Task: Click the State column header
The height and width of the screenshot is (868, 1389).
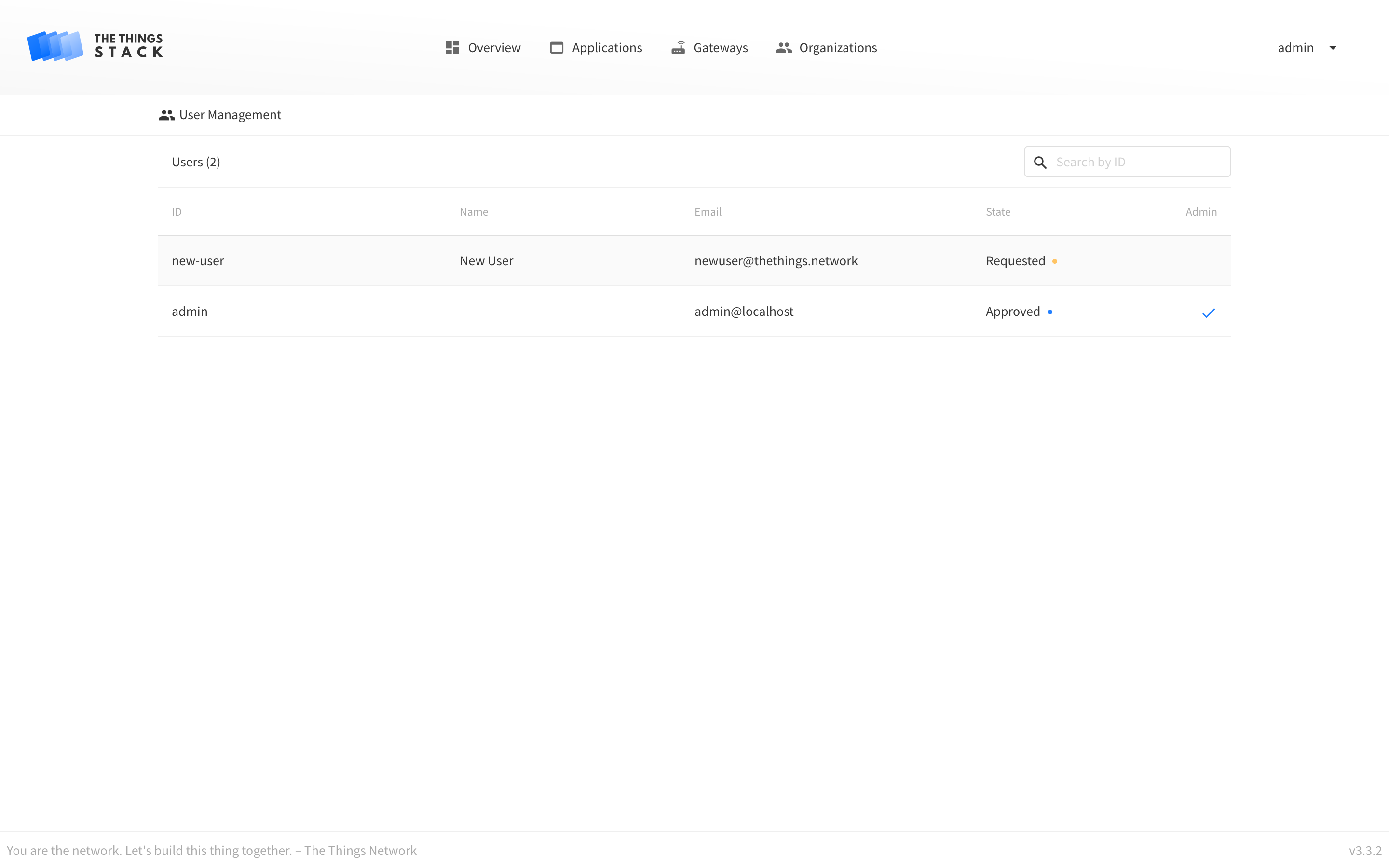Action: 997,212
